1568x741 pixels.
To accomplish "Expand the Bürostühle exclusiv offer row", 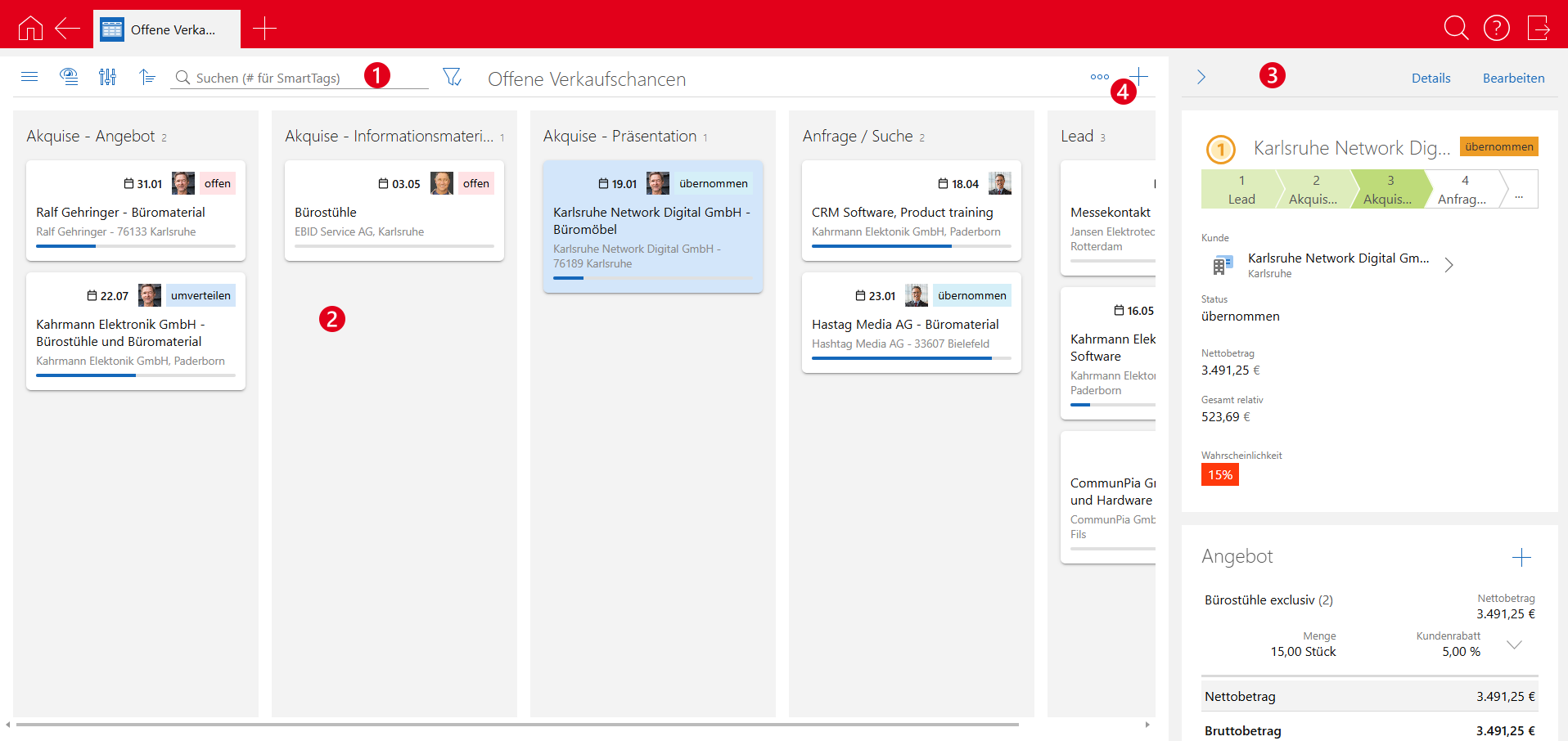I will [1514, 644].
